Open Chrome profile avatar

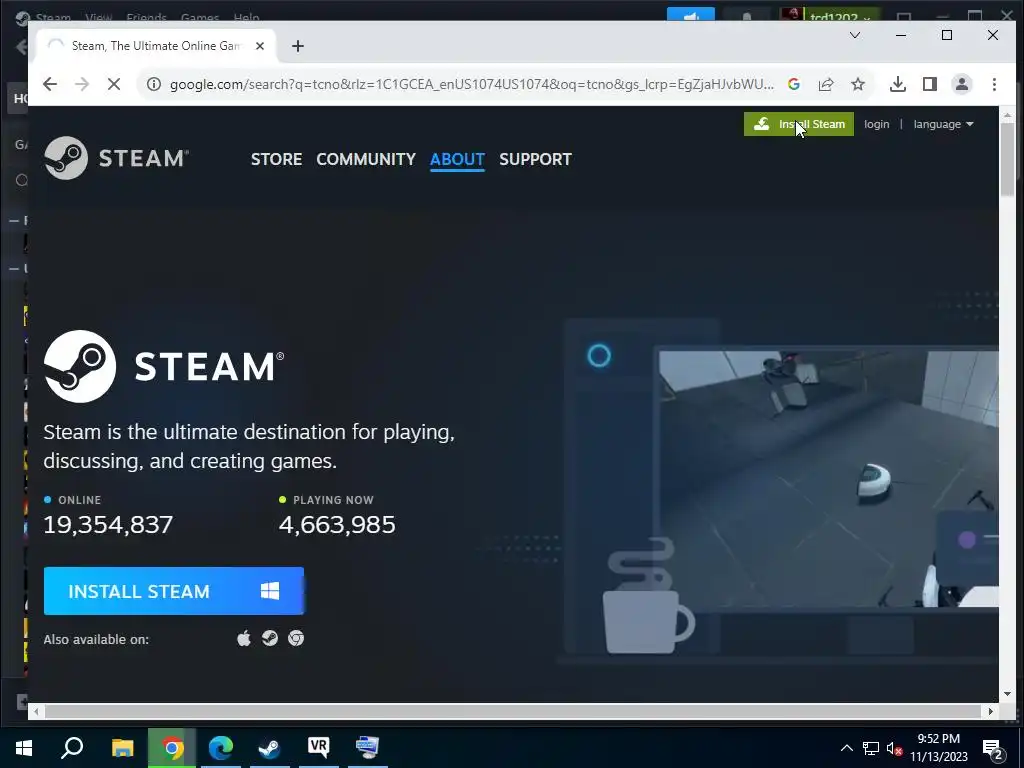pyautogui.click(x=962, y=84)
